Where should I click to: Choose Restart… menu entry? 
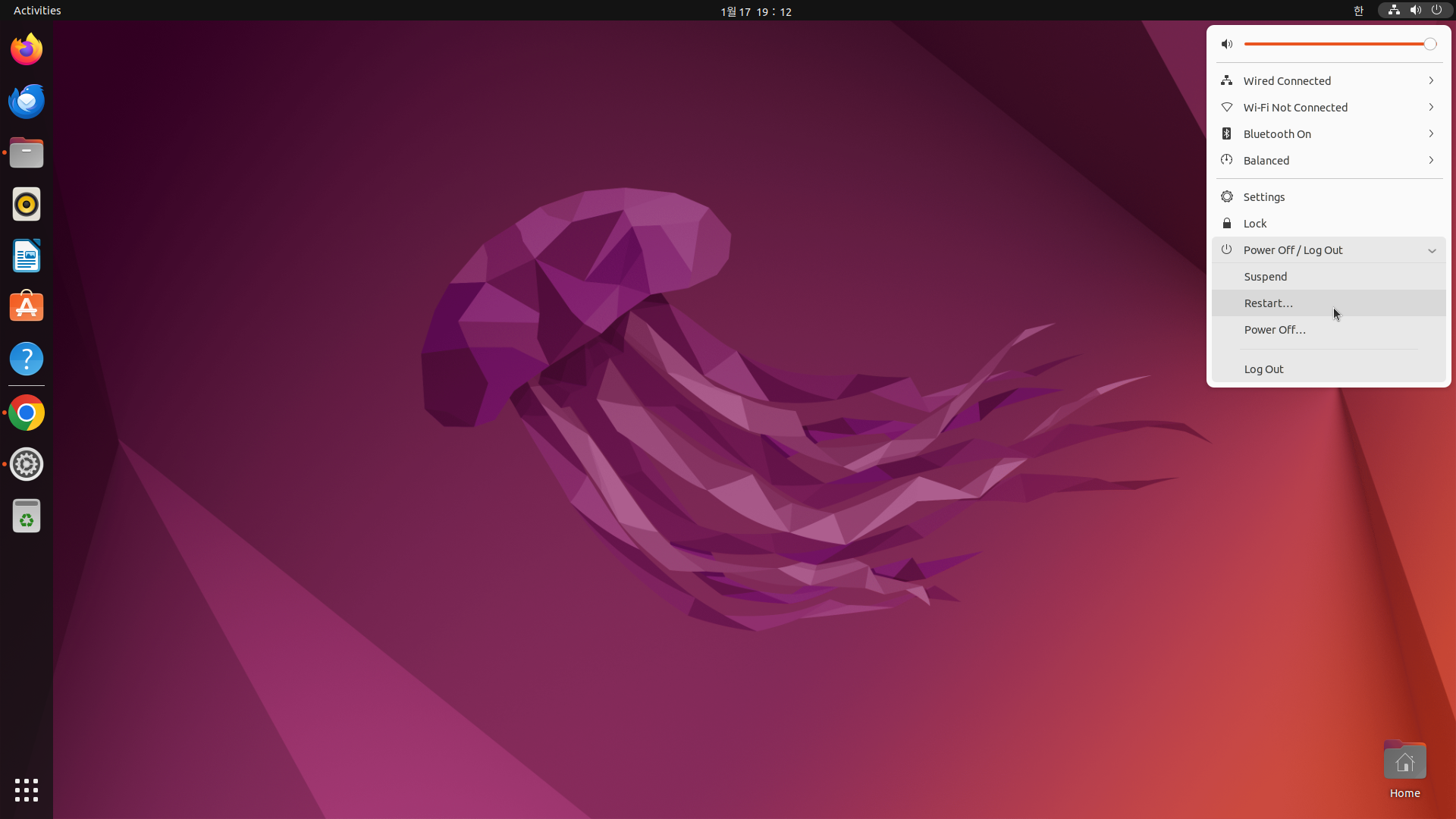[x=1329, y=303]
